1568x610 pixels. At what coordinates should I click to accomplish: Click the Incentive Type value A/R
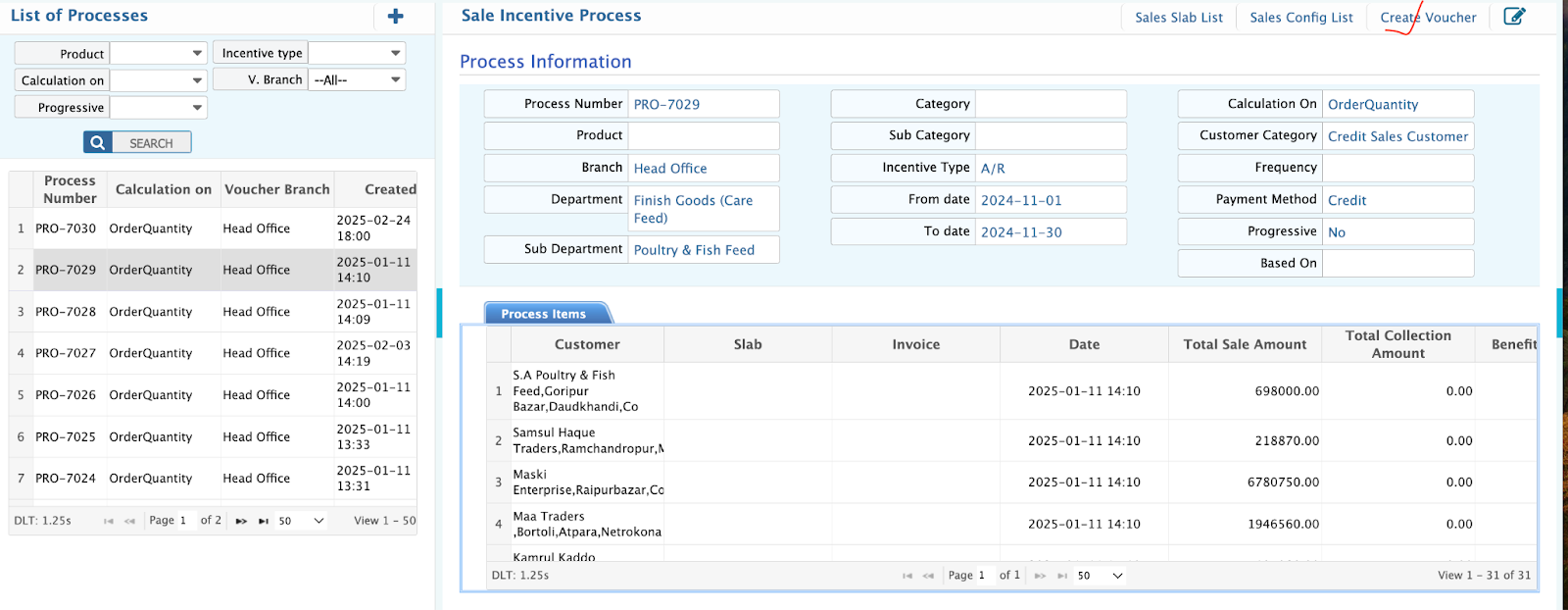point(993,168)
